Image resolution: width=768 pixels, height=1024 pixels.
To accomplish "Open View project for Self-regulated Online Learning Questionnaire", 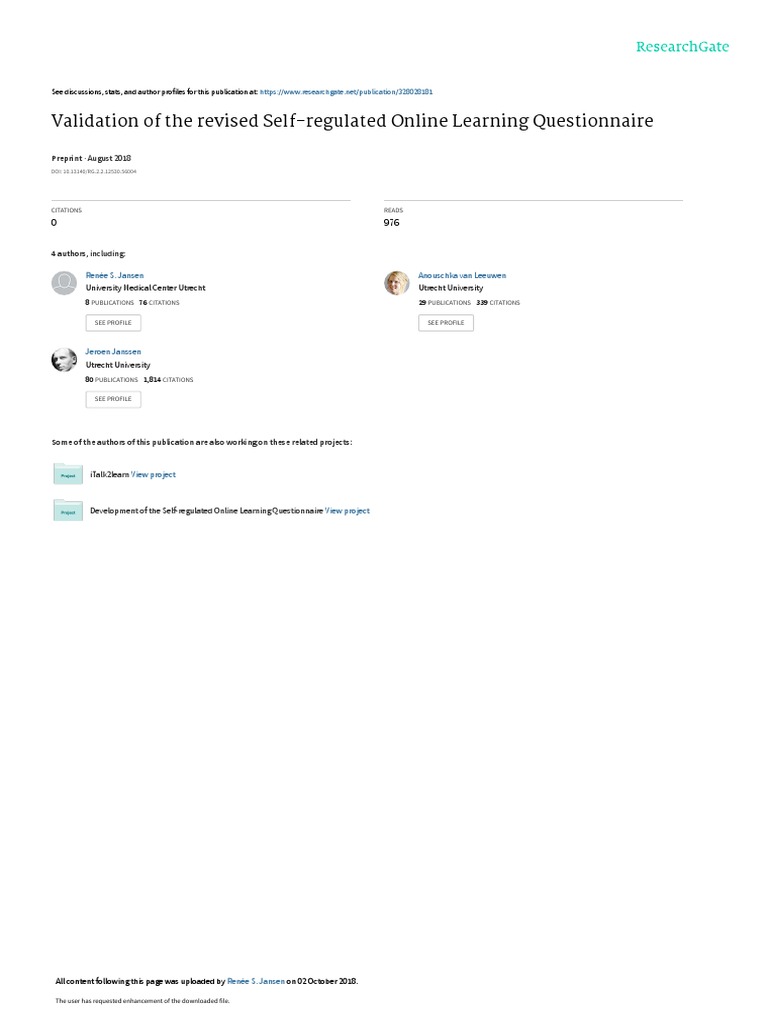I will 347,511.
